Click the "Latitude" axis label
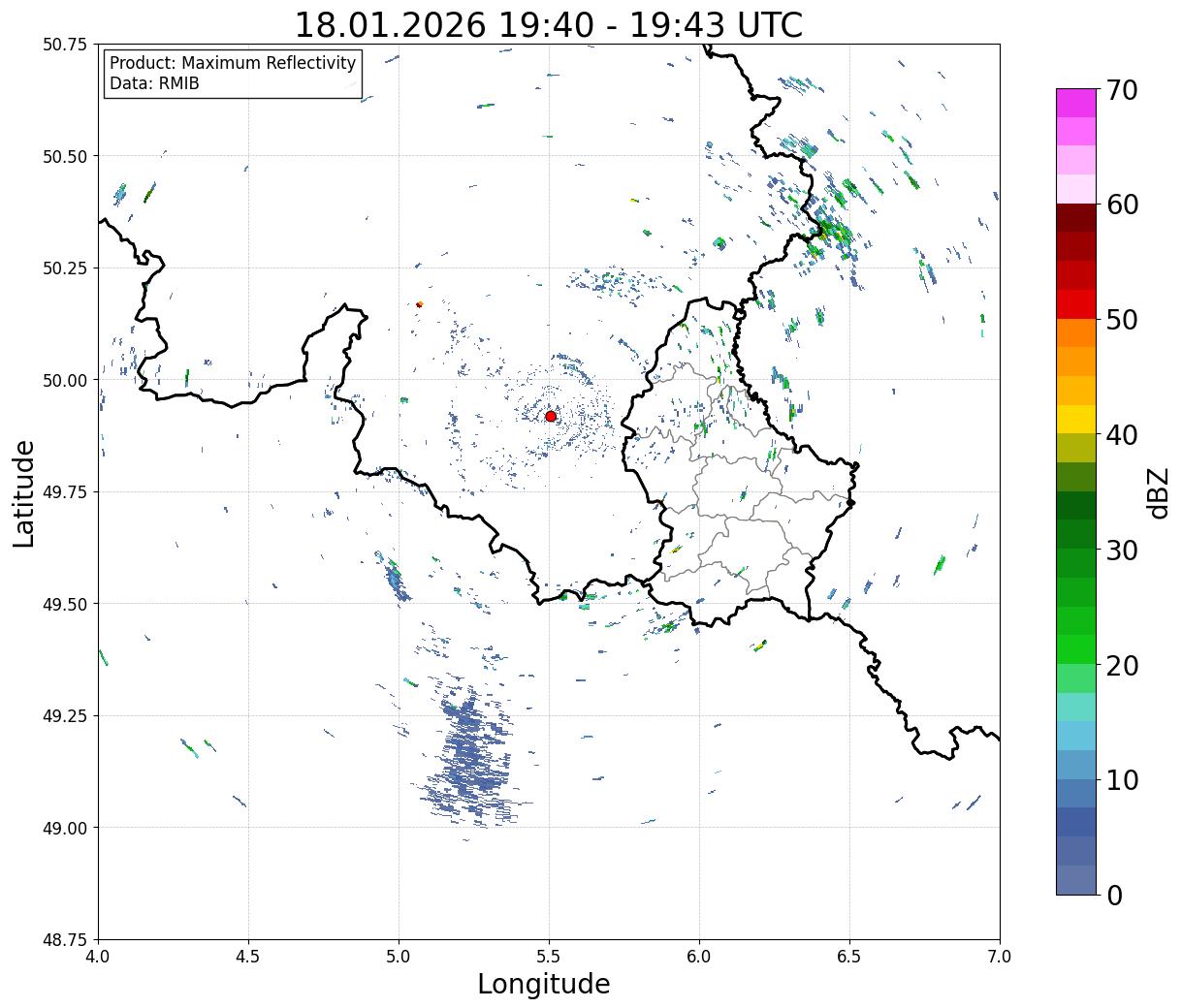The width and height of the screenshot is (1182, 1008). click(x=24, y=493)
